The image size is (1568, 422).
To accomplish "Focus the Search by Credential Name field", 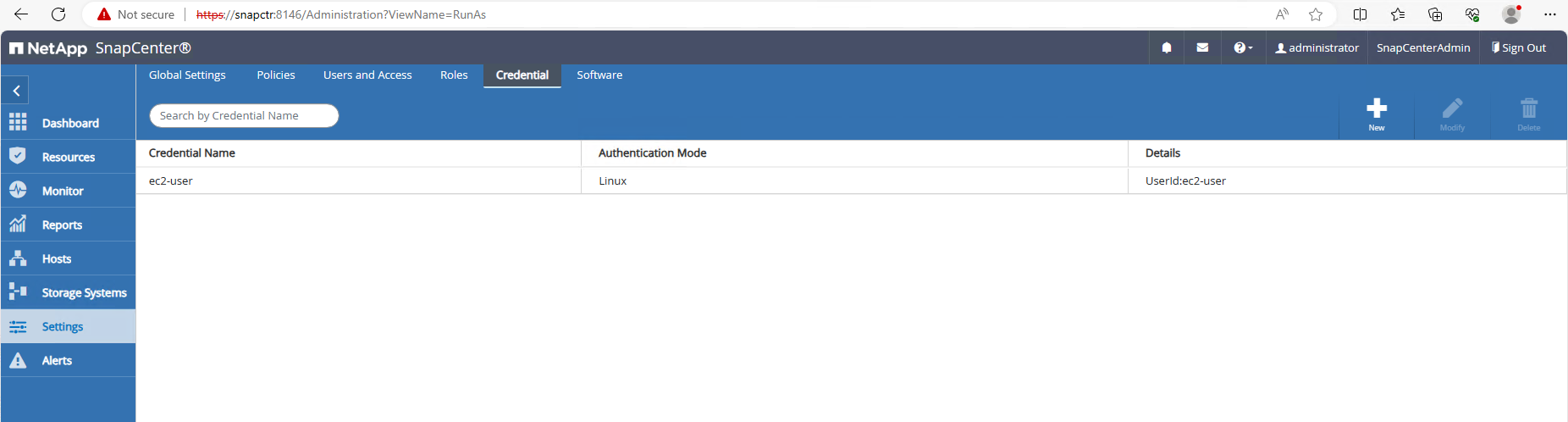I will tap(244, 116).
